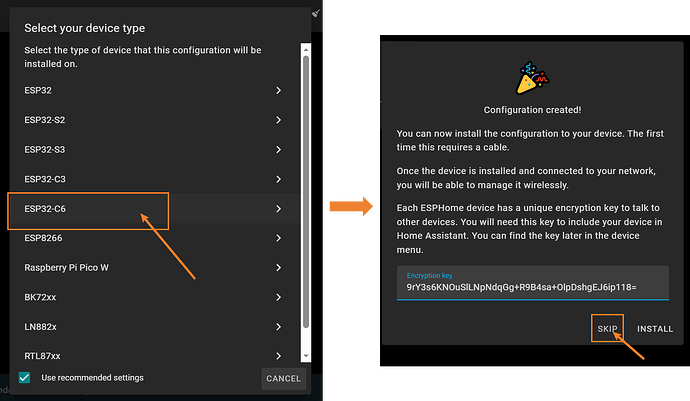Click chevron next to ESP32-S2
Screen dimensions: 690x401
(x=278, y=120)
